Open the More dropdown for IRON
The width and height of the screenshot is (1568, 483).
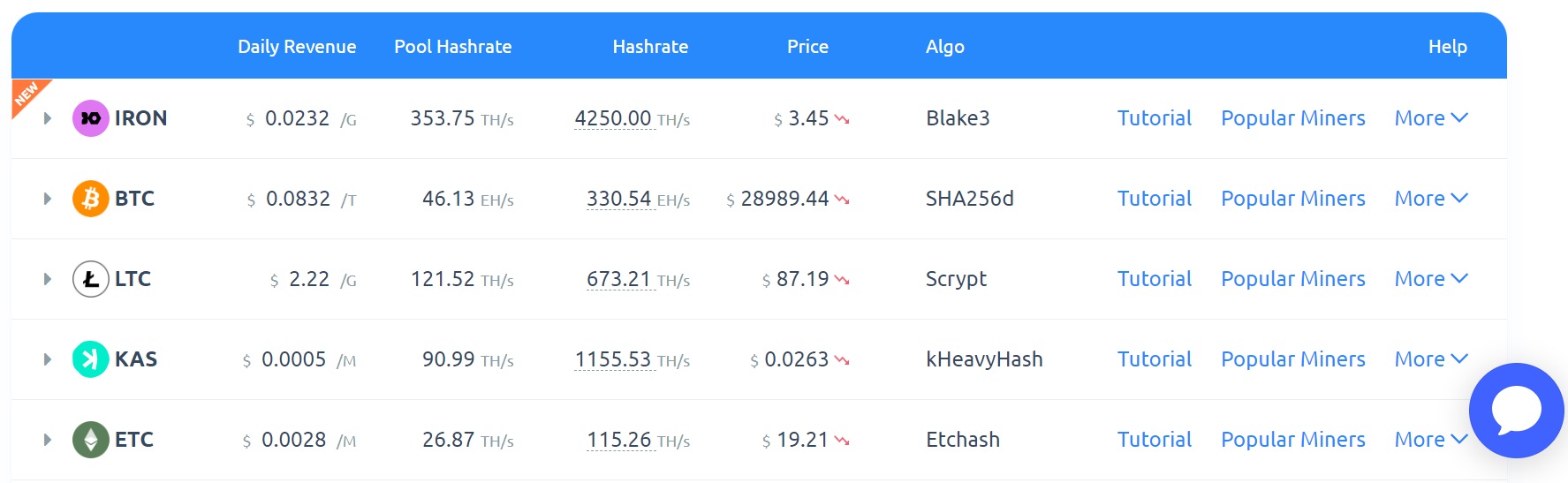tap(1430, 118)
